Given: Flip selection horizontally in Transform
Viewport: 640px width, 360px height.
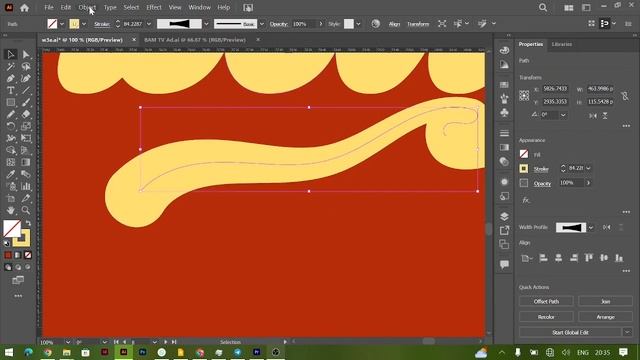Looking at the screenshot, I should coord(593,116).
